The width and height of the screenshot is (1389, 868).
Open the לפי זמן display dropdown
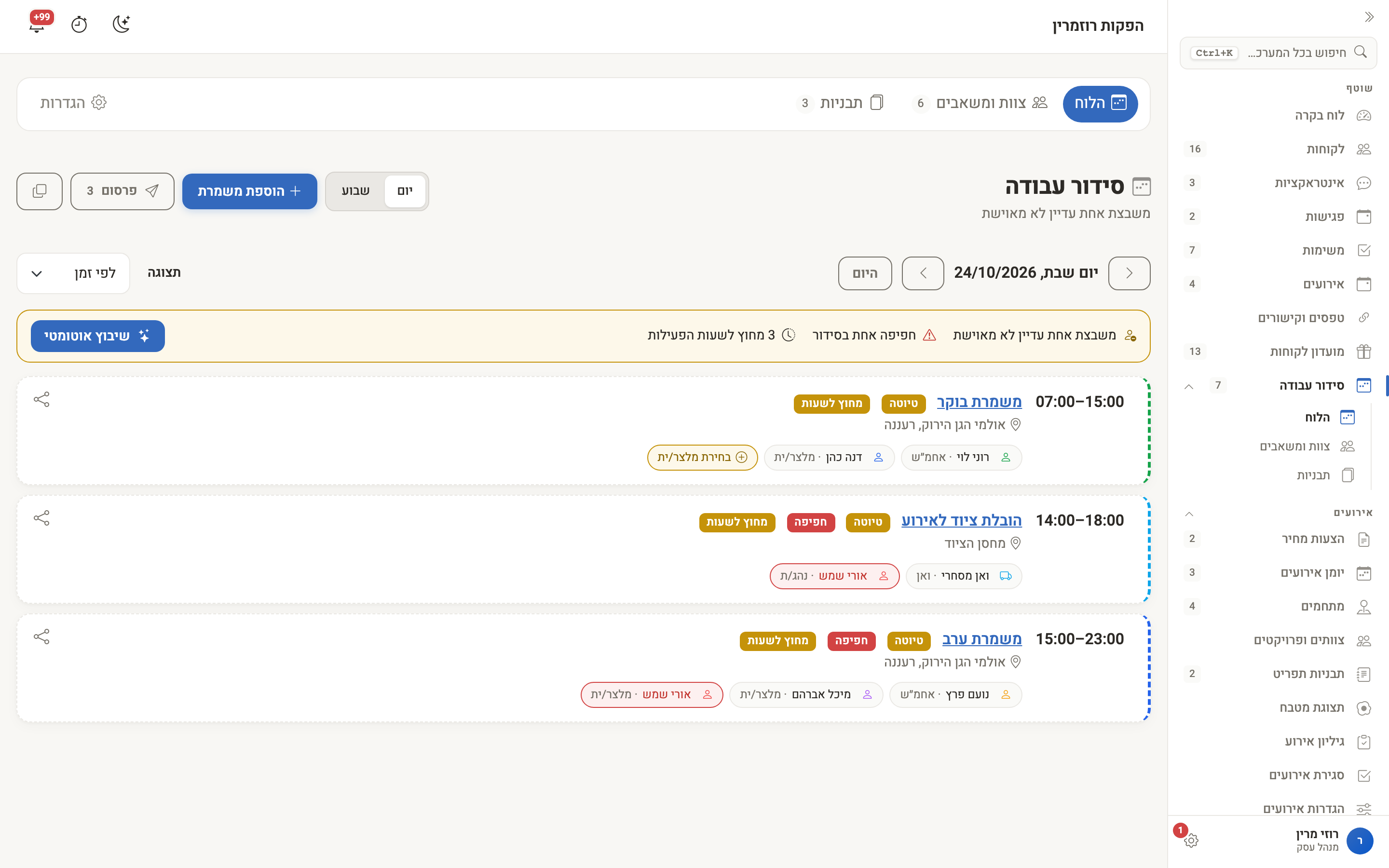[x=73, y=273]
